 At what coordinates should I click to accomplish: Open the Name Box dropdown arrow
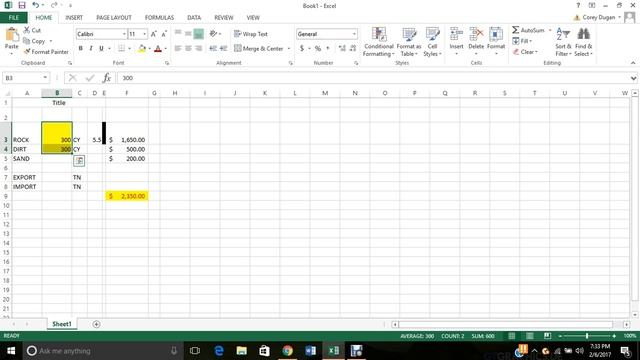pyautogui.click(x=45, y=78)
